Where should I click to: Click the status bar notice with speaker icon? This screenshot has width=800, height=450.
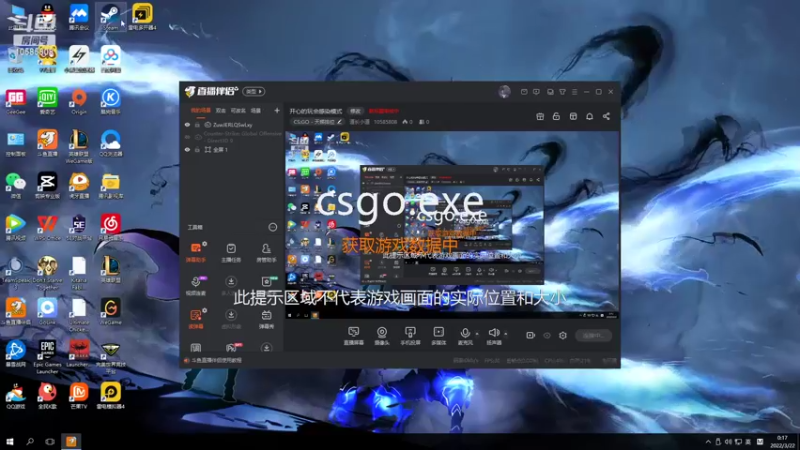tap(213, 360)
